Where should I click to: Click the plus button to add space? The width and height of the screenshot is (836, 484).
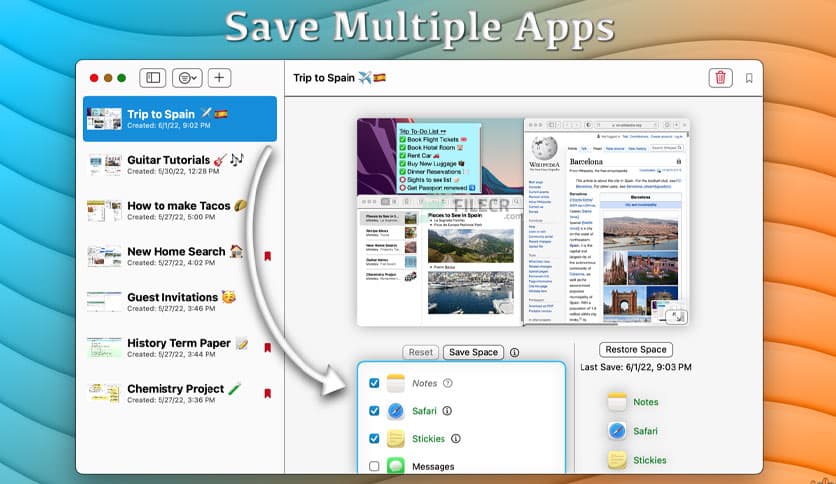click(x=219, y=77)
